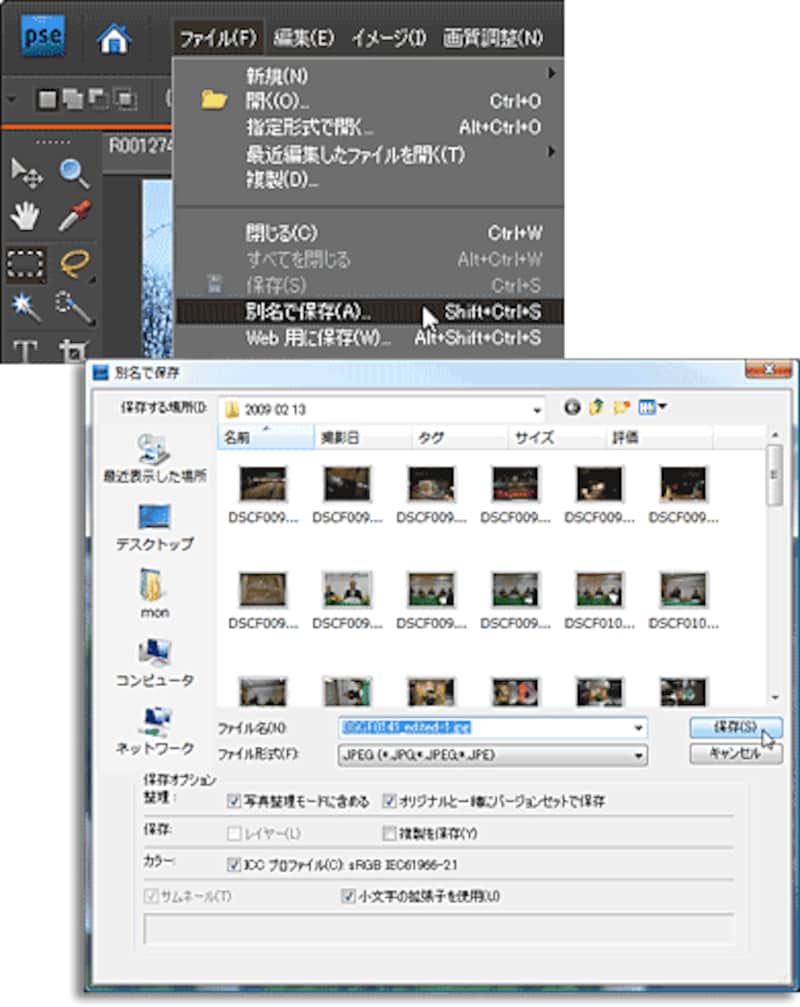Activate the Rectangular Marquee tool
Screen dimensions: 800x1007
click(x=26, y=263)
